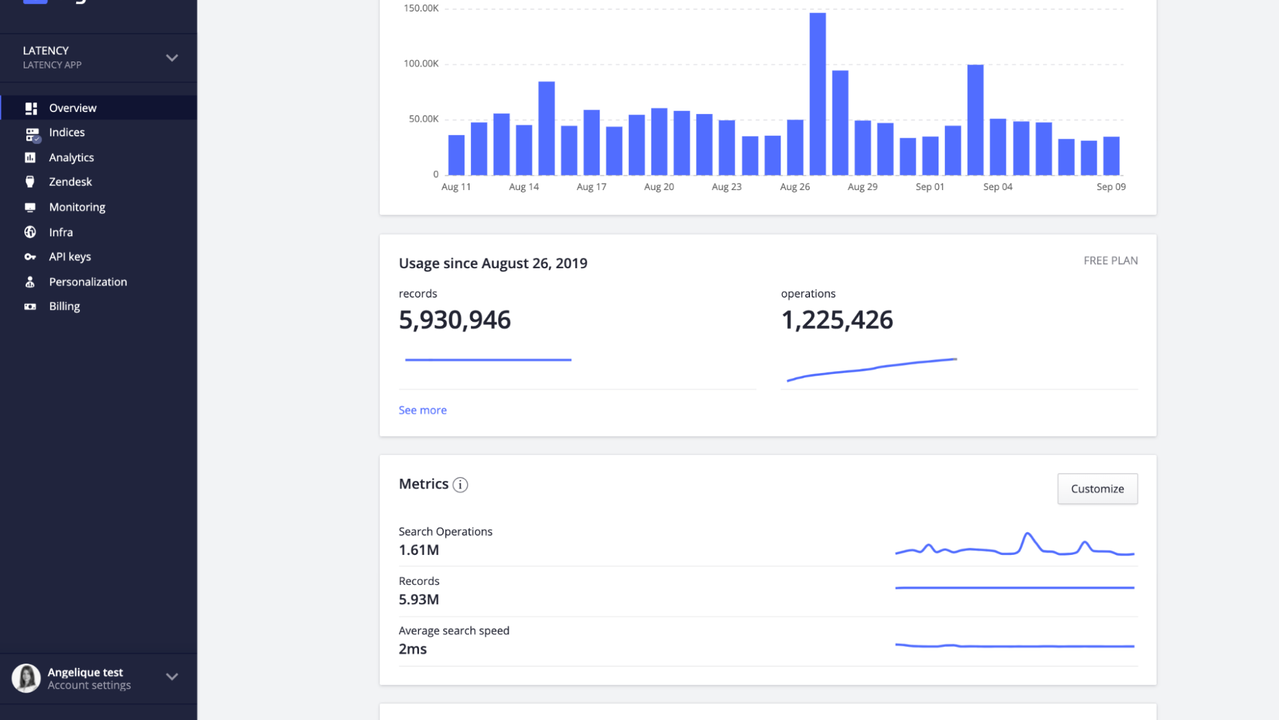Click the Overview grid icon
1279x720 pixels.
pos(31,107)
